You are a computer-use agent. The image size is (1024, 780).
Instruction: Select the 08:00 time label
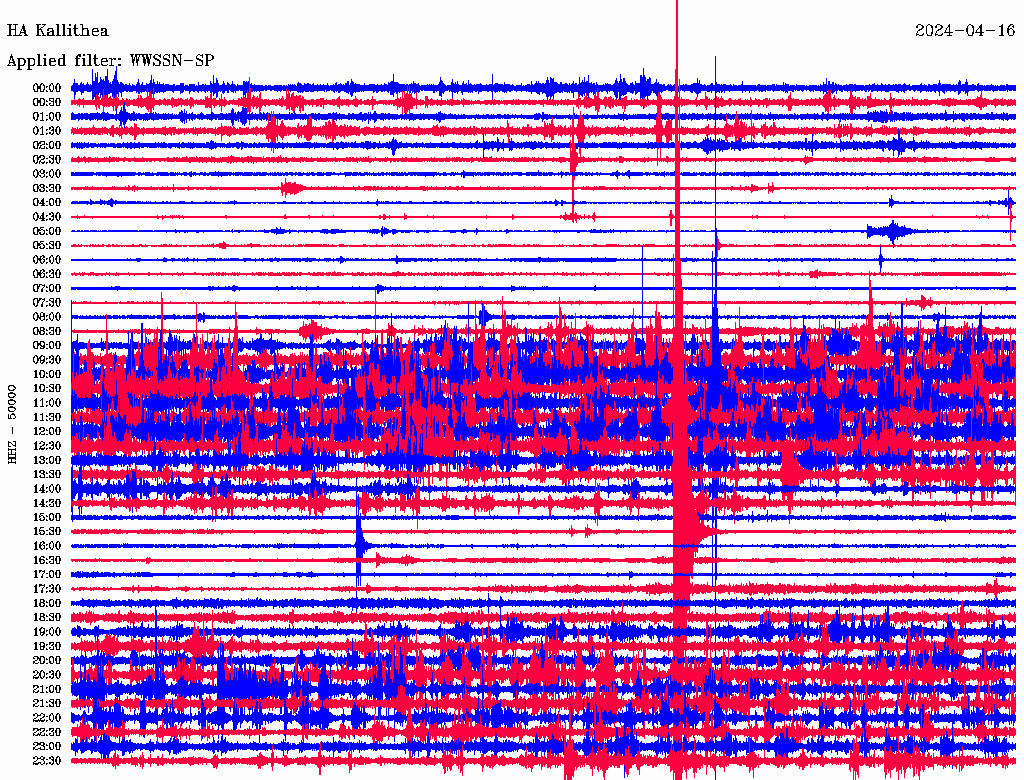coord(47,317)
